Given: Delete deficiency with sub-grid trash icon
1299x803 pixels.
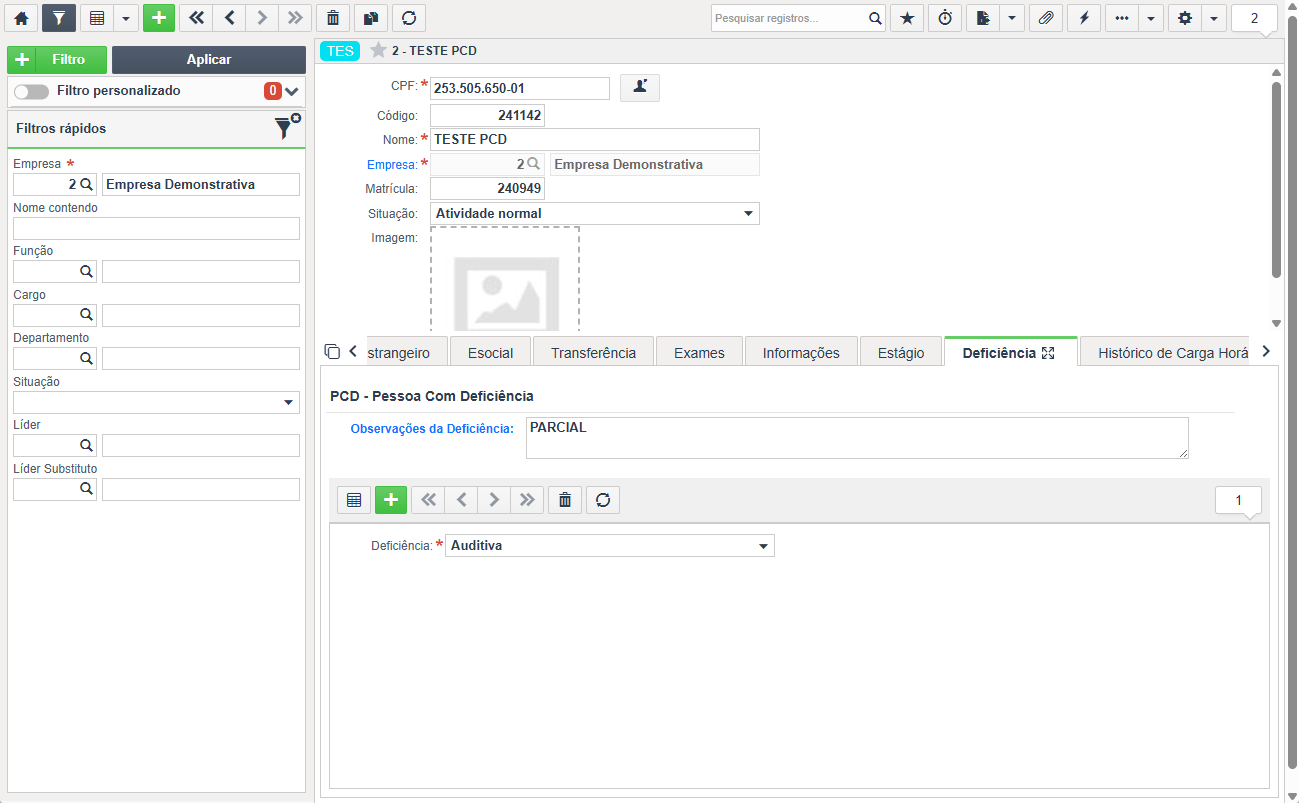Looking at the screenshot, I should click(x=565, y=500).
